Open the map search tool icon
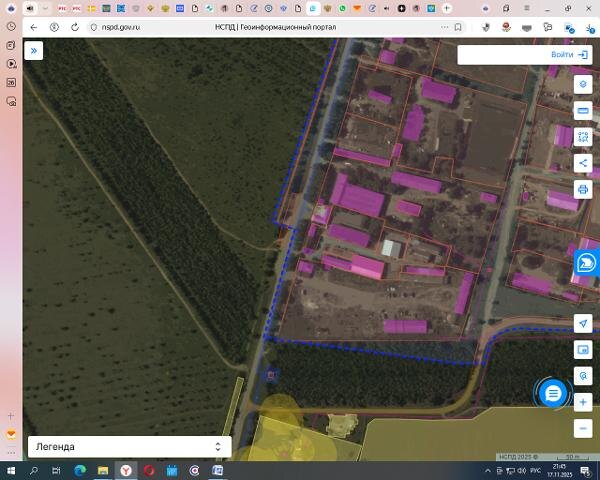Viewport: 600px width, 480px height. click(583, 376)
